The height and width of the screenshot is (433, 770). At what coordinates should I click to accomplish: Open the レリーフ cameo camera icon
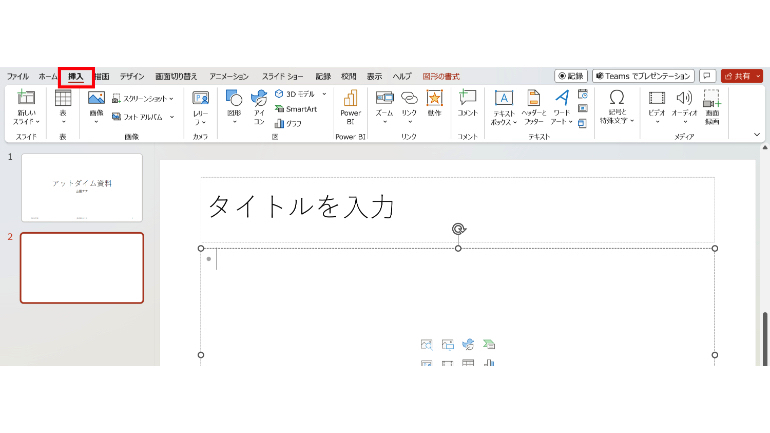[x=200, y=98]
